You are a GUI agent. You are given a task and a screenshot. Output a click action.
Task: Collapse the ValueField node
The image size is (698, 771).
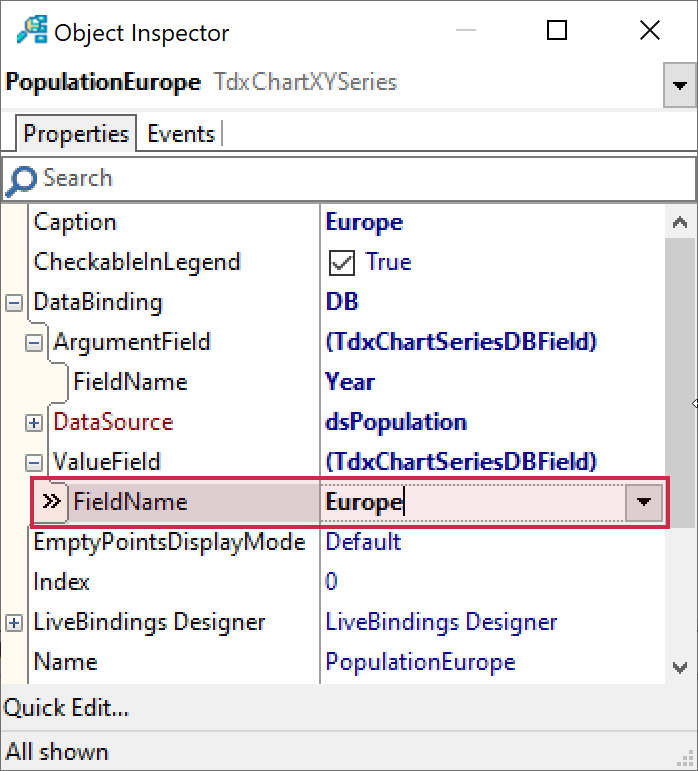coord(34,462)
